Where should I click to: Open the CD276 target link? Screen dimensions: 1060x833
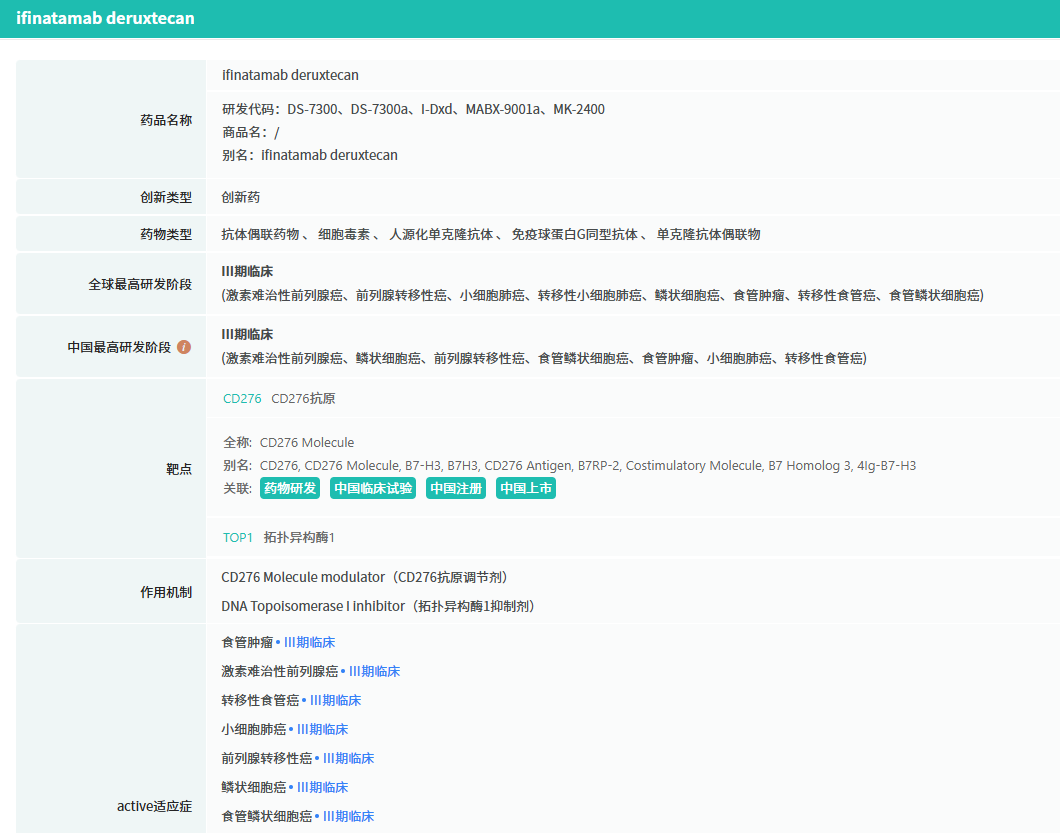[x=242, y=398]
